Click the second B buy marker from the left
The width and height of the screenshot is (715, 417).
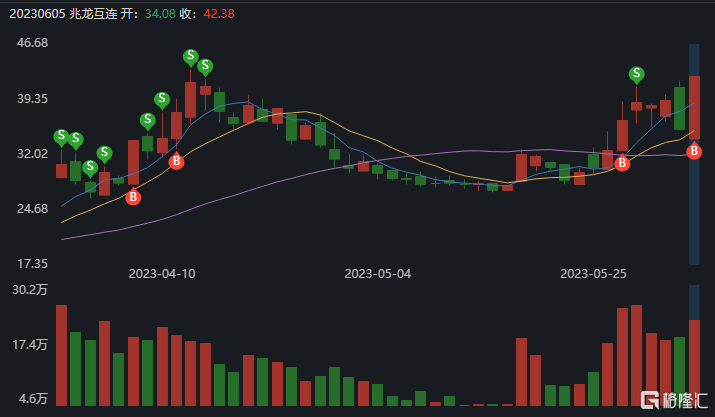pos(176,161)
